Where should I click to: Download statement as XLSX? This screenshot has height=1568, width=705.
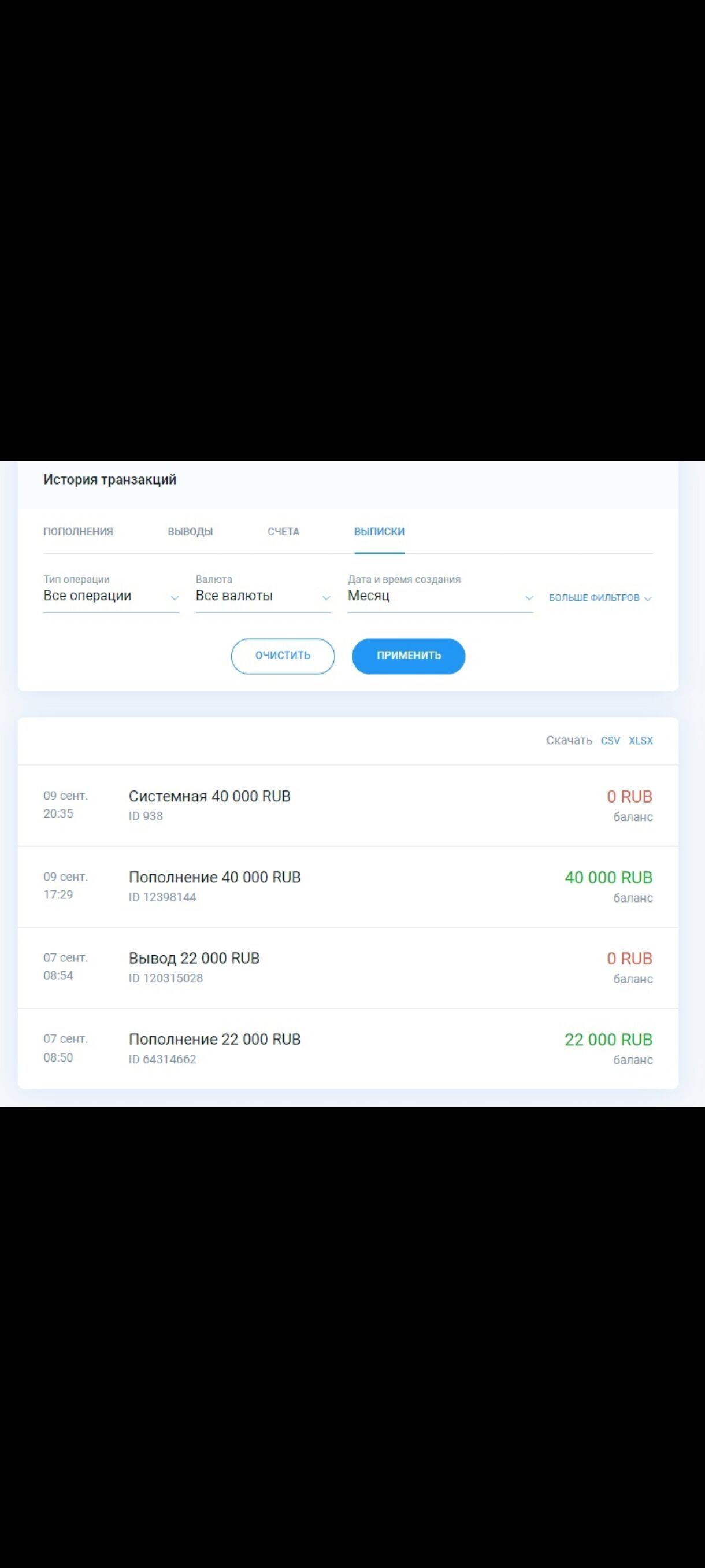click(x=640, y=740)
